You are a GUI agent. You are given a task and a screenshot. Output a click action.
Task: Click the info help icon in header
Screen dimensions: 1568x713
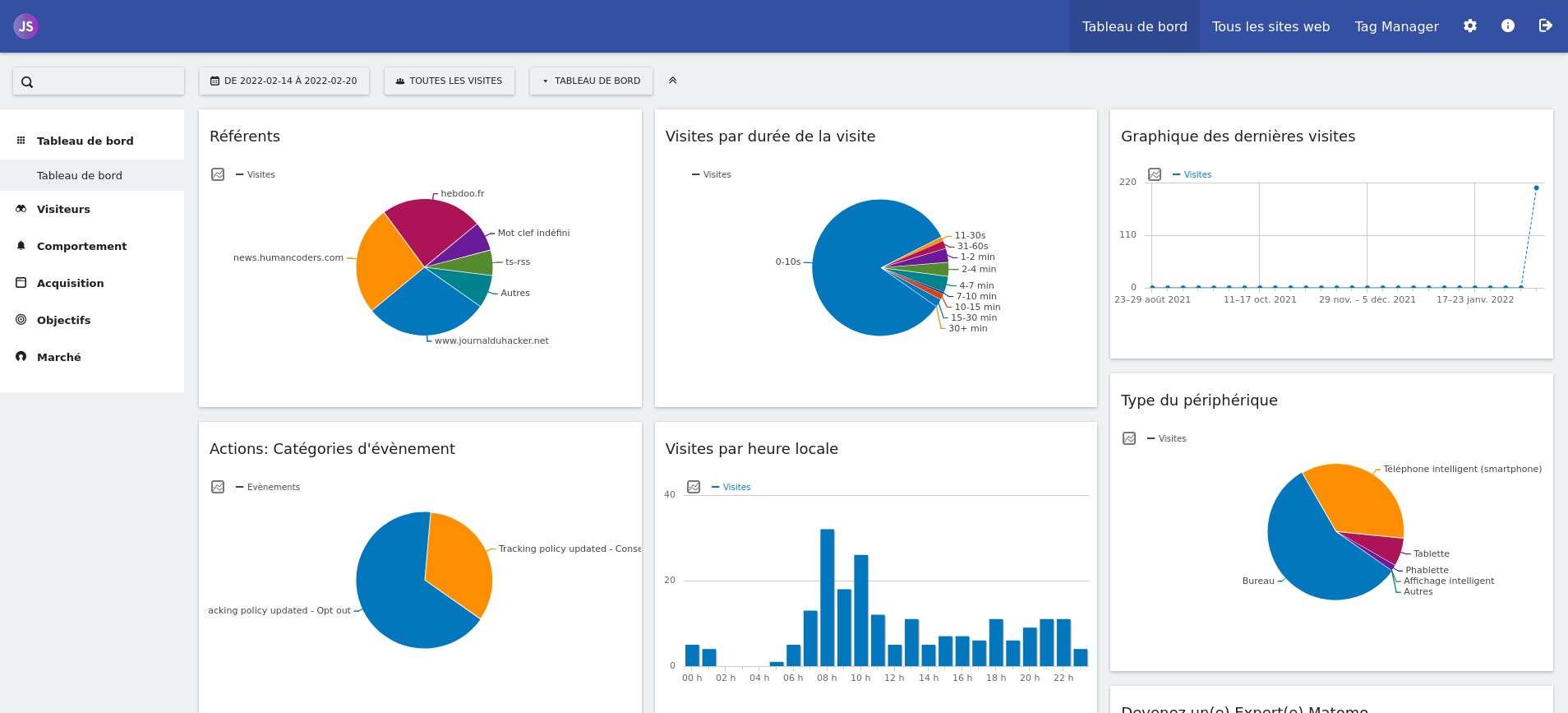(1507, 26)
